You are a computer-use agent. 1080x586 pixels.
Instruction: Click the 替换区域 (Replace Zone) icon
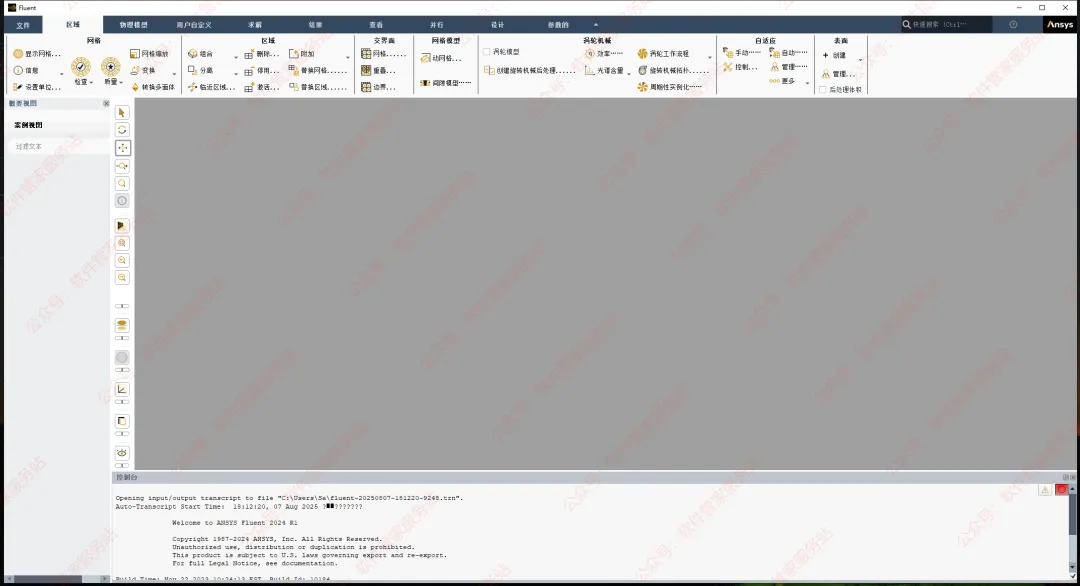pos(293,87)
